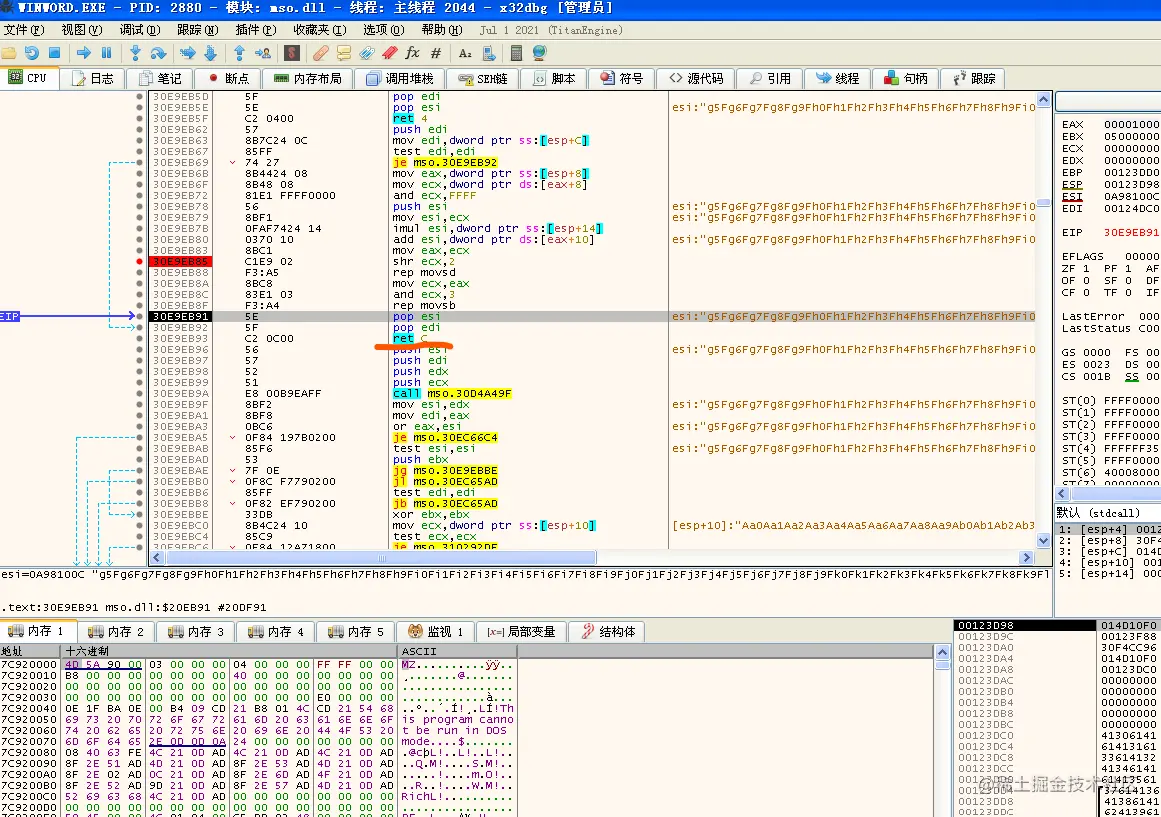
Task: Switch to the 断点 tab
Action: point(229,79)
